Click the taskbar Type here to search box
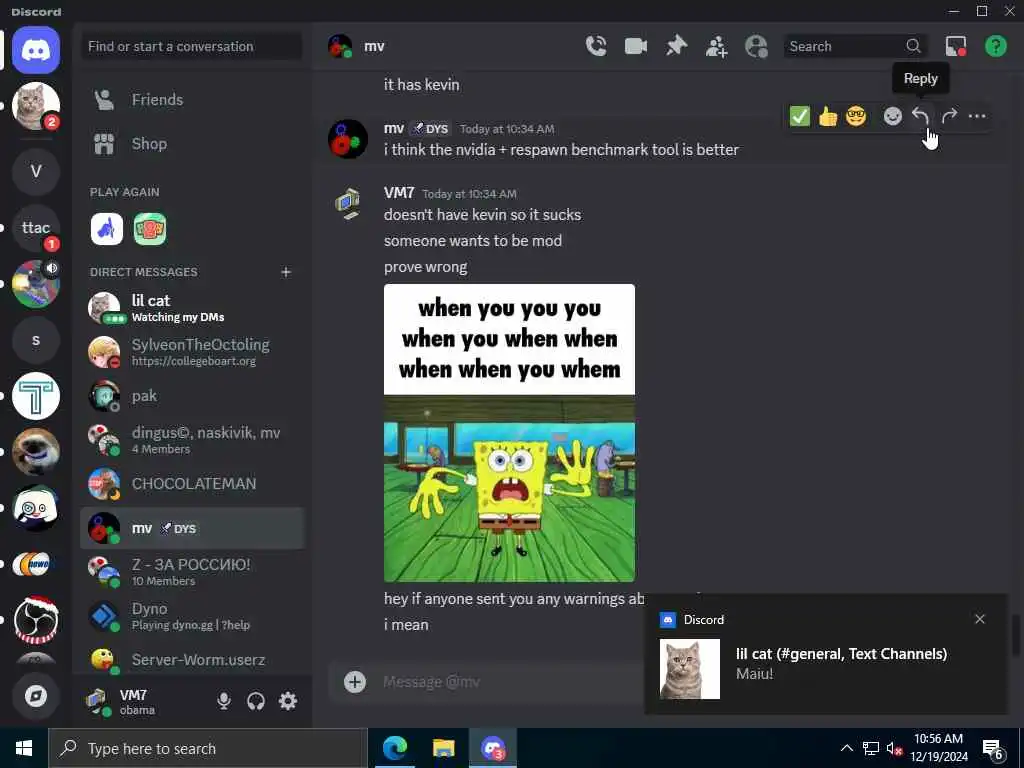Screen dimensions: 1024x768 (208, 748)
